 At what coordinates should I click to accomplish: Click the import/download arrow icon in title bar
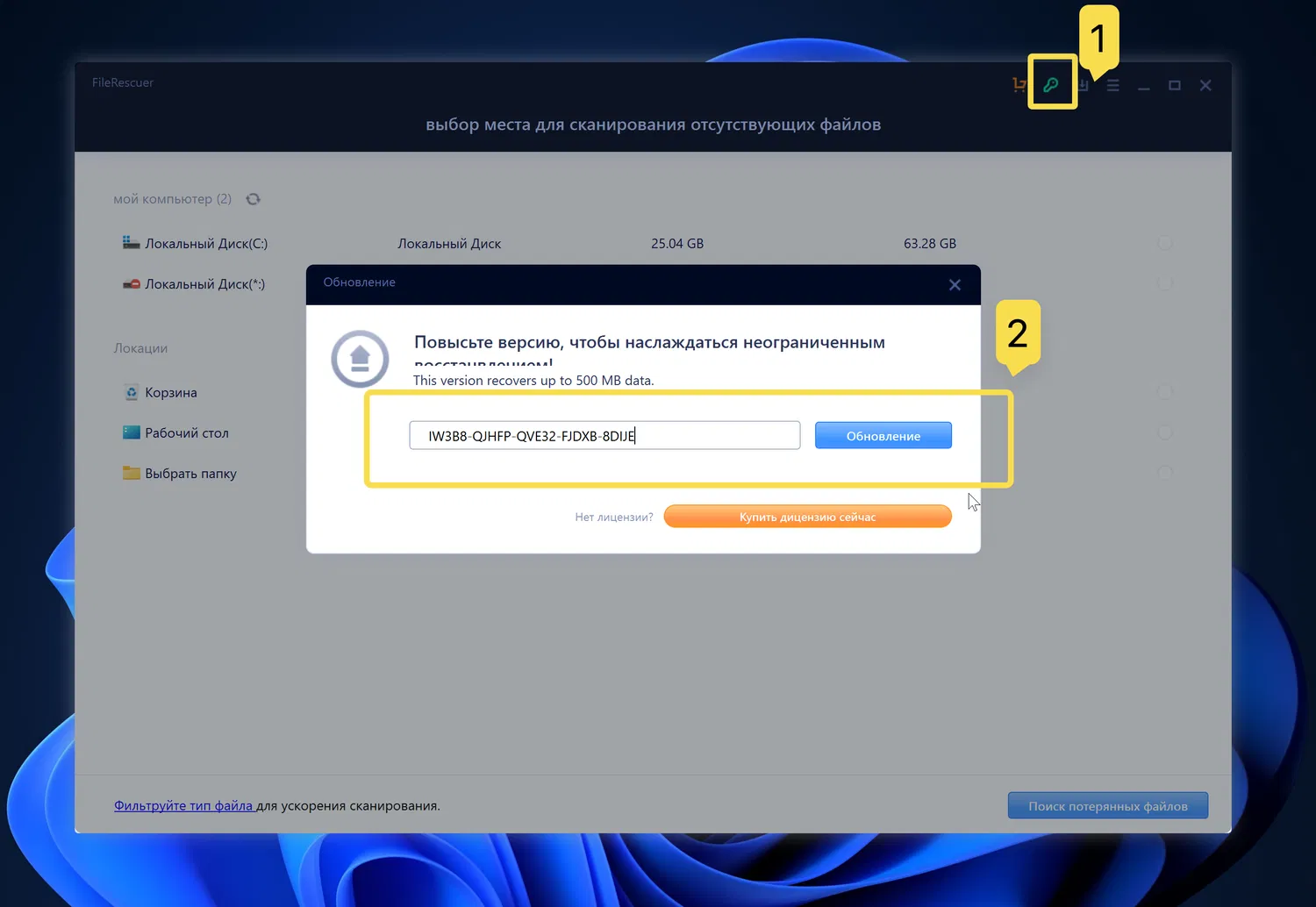[x=1084, y=85]
